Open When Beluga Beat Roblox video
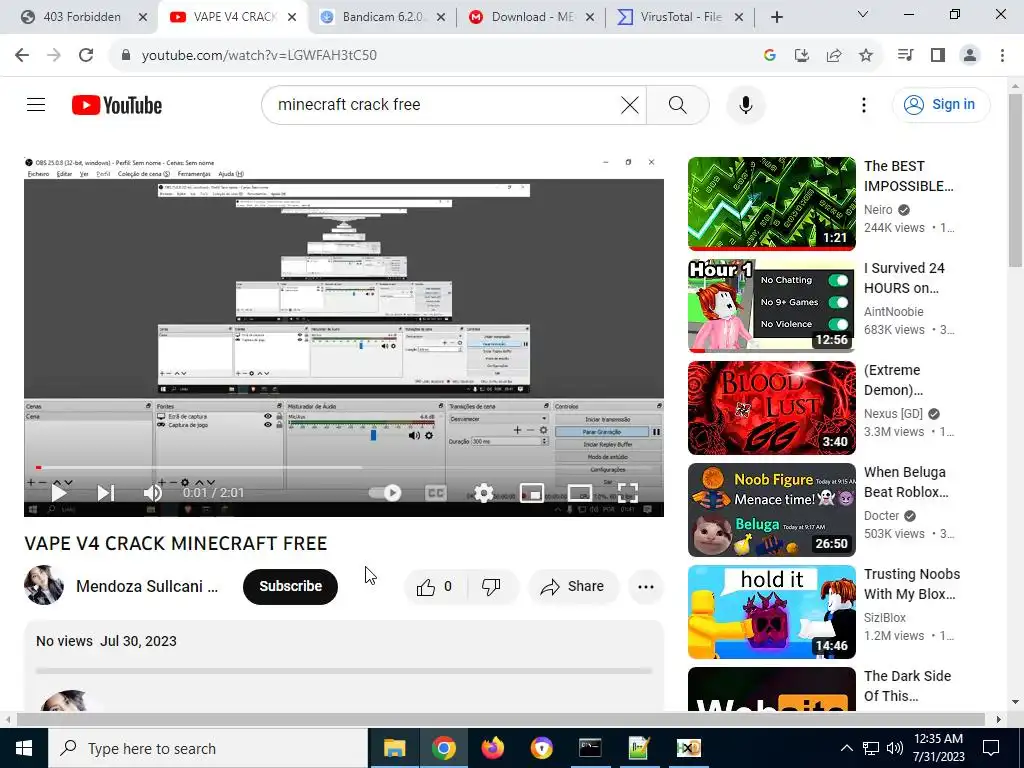The width and height of the screenshot is (1024, 768). [771, 509]
